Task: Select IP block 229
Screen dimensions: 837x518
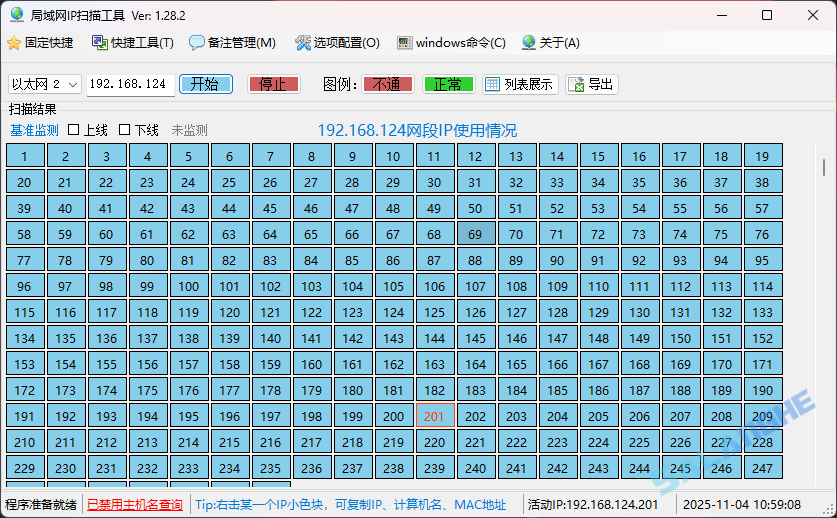Action: tap(25, 468)
